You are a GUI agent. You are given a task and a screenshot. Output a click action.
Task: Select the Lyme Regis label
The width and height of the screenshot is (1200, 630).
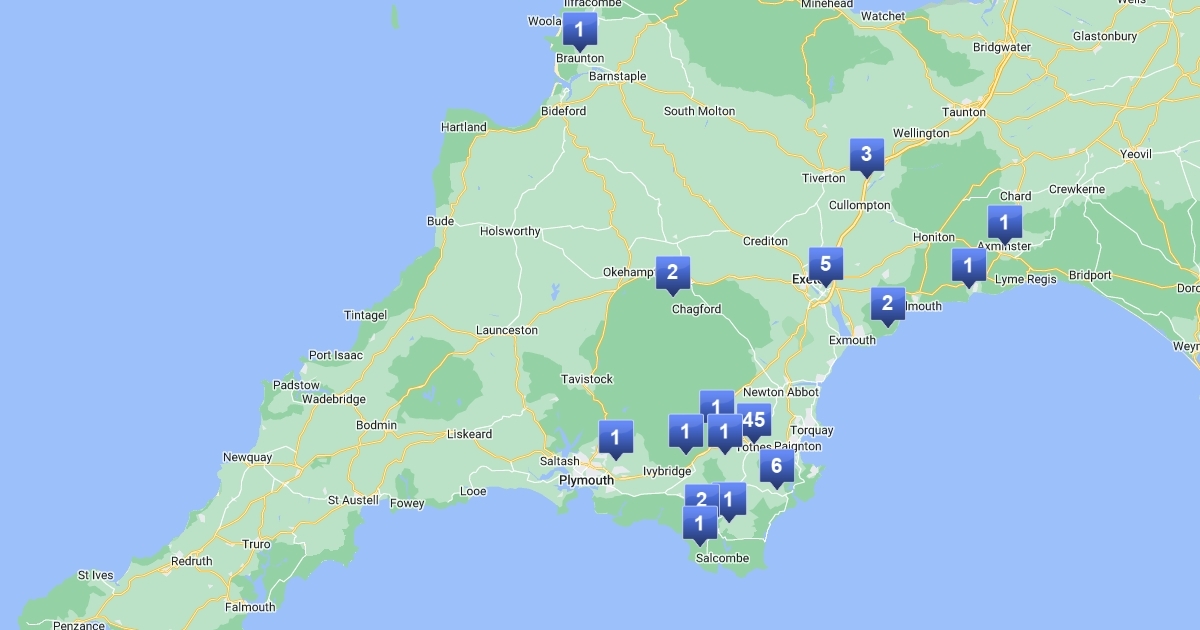tap(1025, 279)
